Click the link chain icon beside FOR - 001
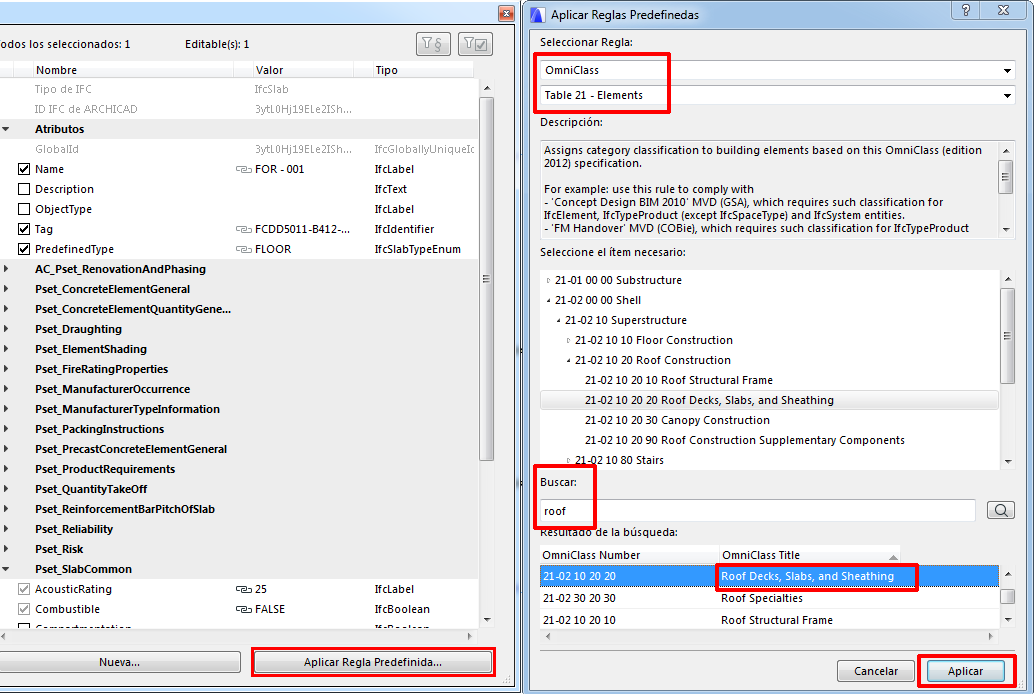 [x=243, y=170]
